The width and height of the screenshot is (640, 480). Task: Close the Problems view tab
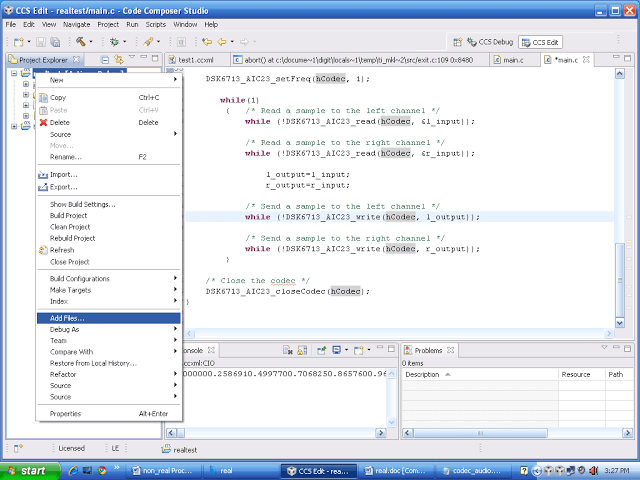pos(450,350)
